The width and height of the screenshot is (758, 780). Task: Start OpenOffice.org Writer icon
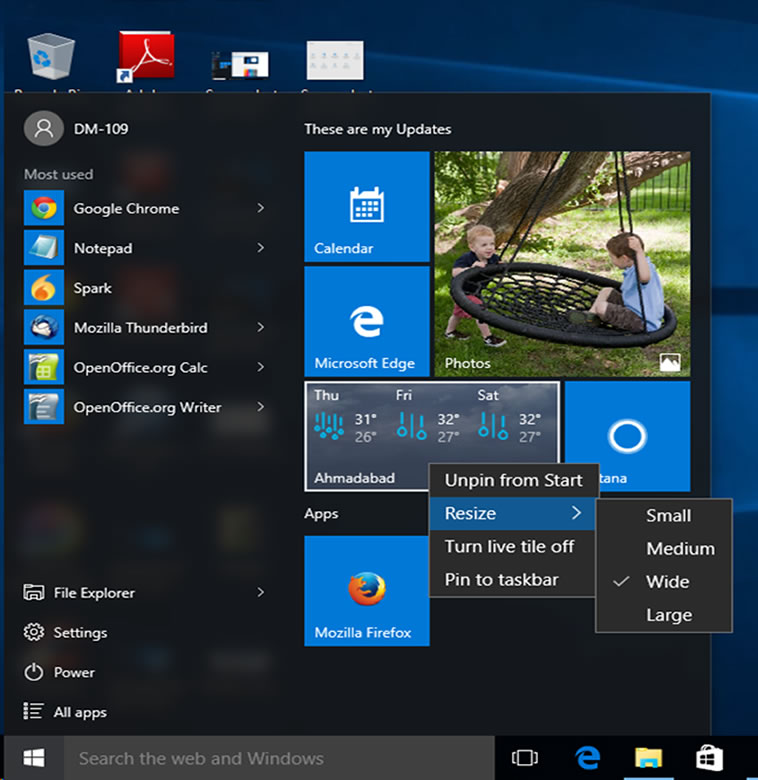(x=44, y=407)
